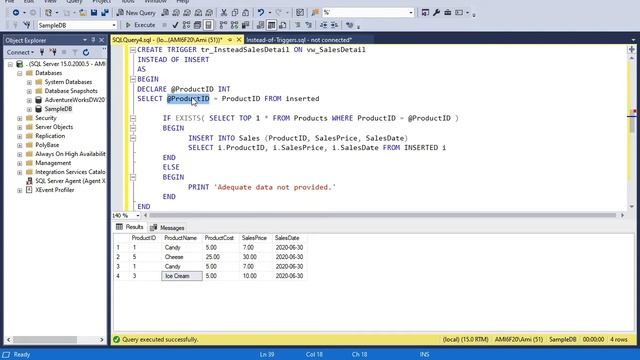Image resolution: width=640 pixels, height=360 pixels.
Task: Cut selection using the scissors icon
Action: (x=224, y=13)
